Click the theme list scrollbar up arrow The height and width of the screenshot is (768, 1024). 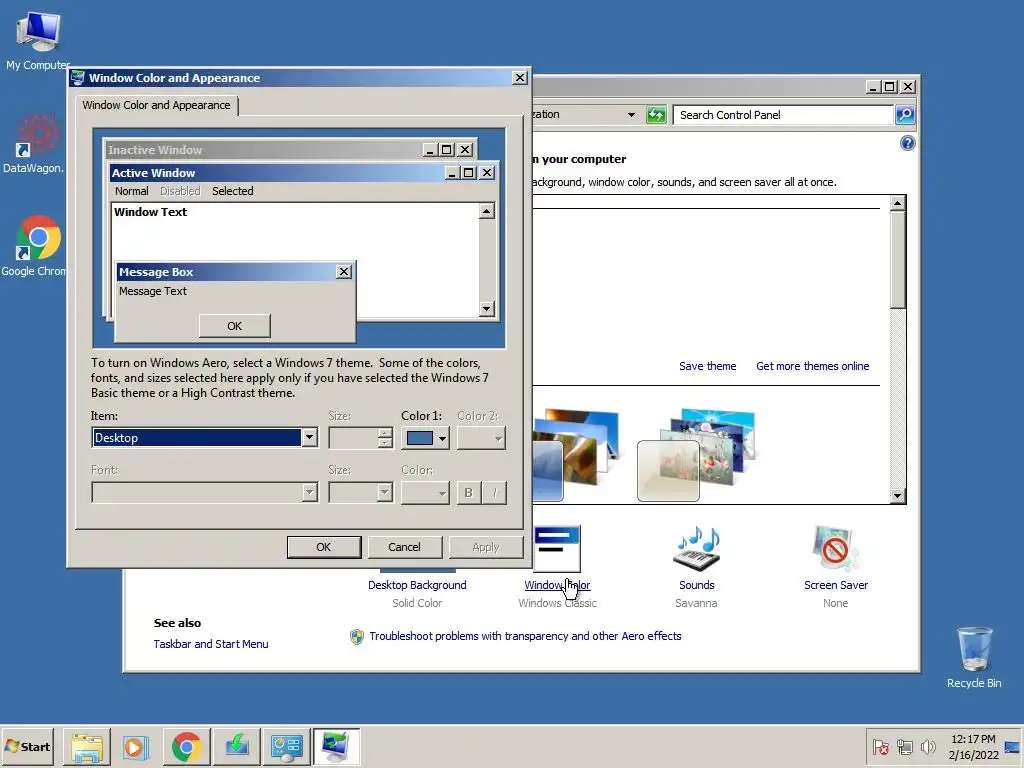click(898, 203)
